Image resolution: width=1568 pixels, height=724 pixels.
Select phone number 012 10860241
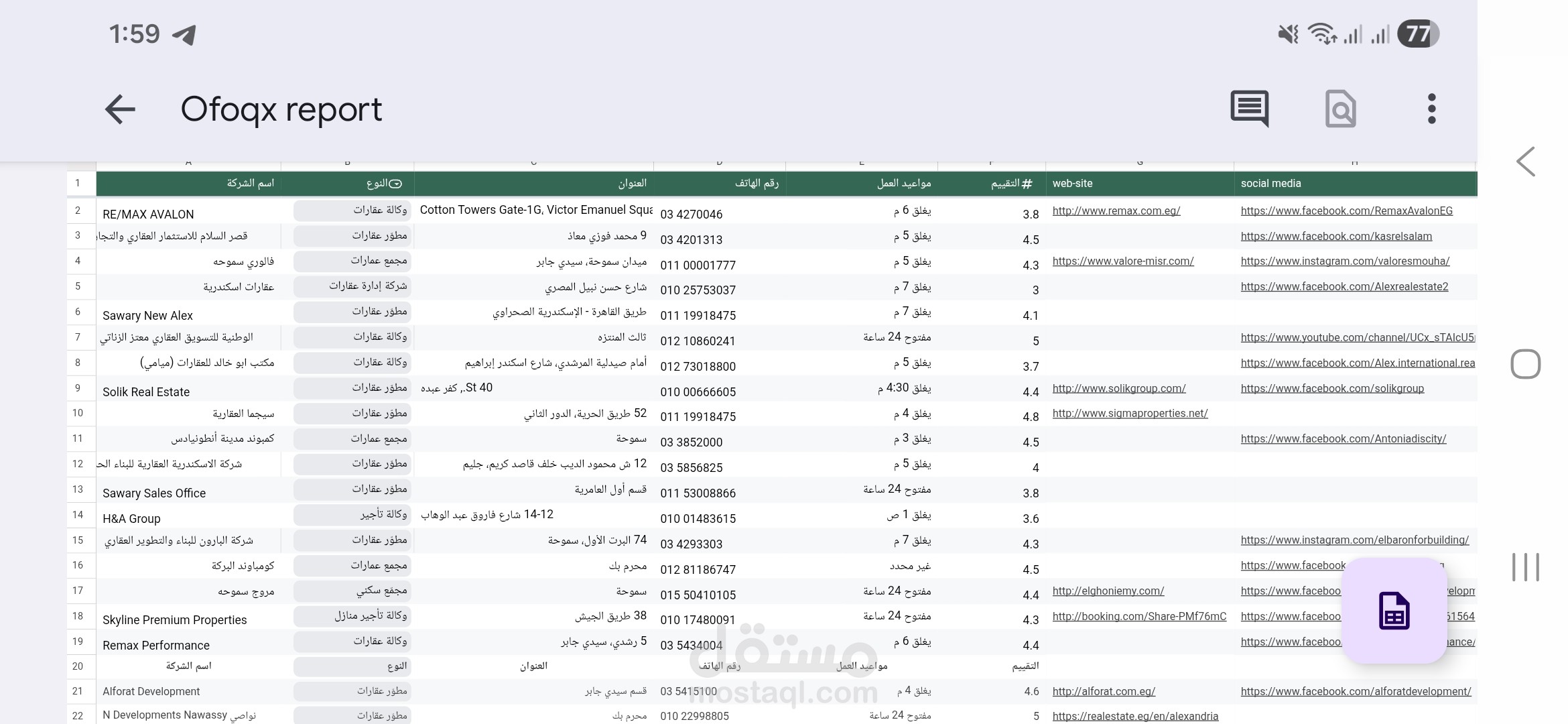point(719,339)
